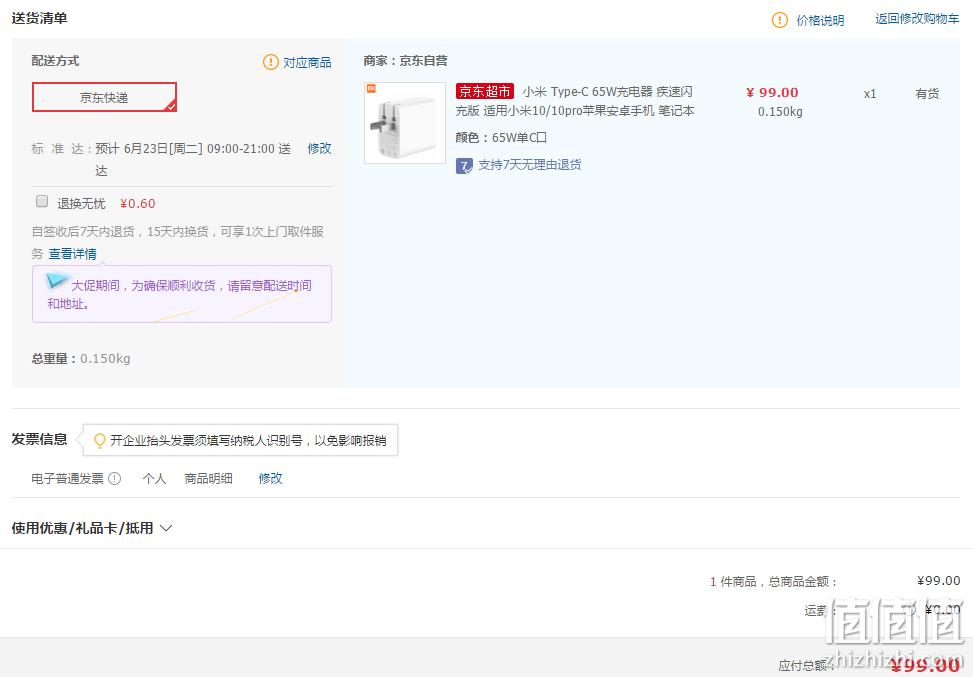This screenshot has height=677, width=973.
Task: Open the Xiaomi charger product thumbnail
Action: [405, 123]
